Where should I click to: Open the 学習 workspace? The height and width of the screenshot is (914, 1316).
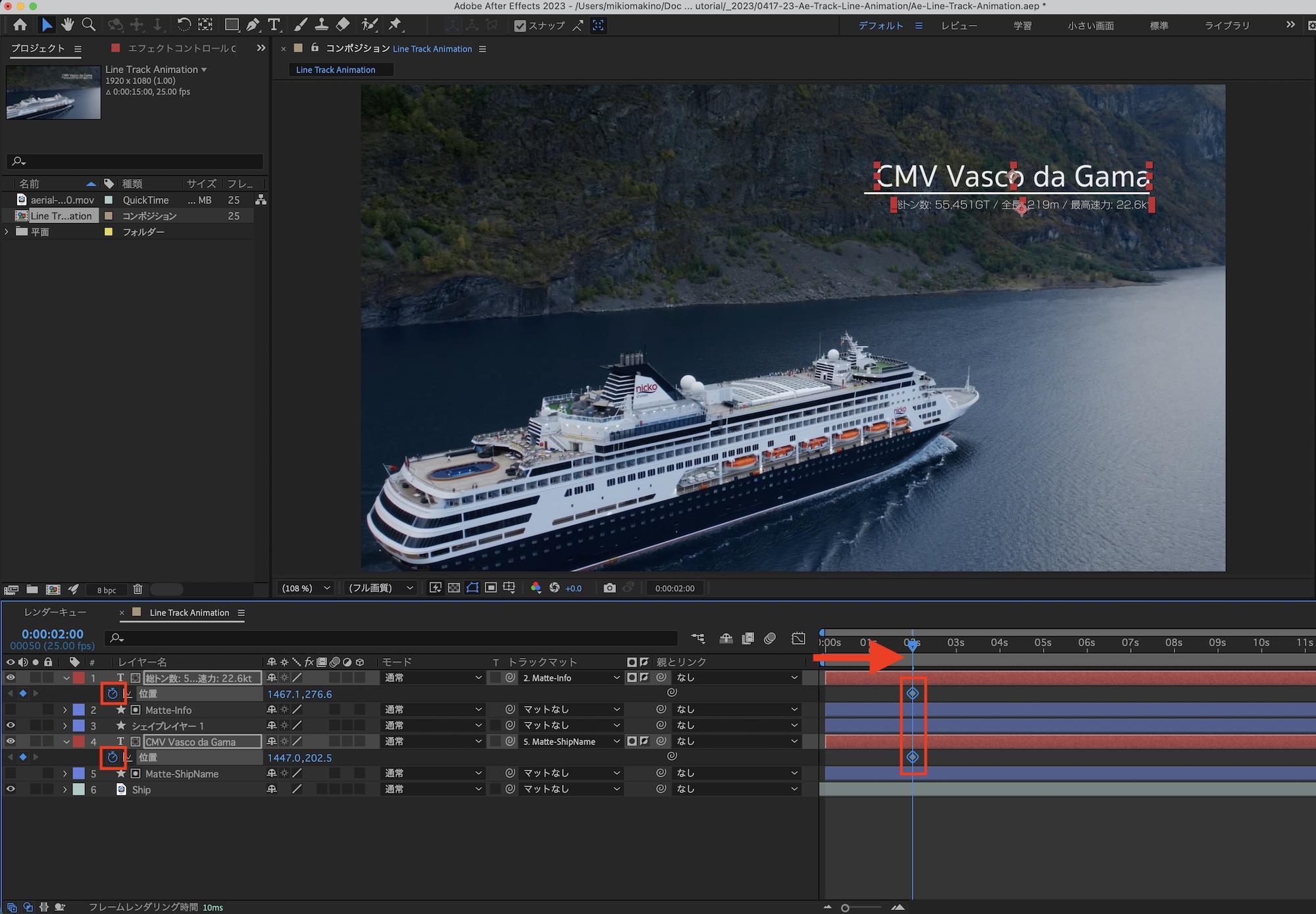click(1022, 26)
